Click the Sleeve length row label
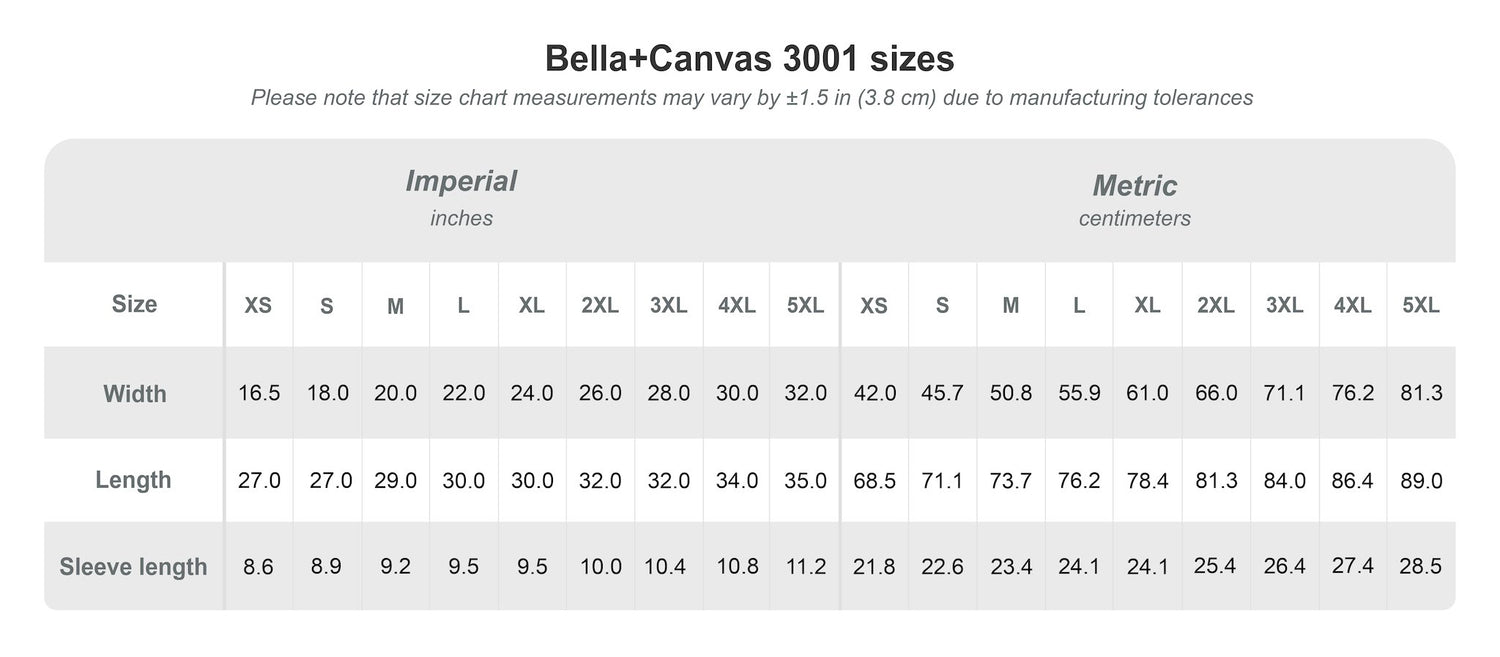 point(133,567)
